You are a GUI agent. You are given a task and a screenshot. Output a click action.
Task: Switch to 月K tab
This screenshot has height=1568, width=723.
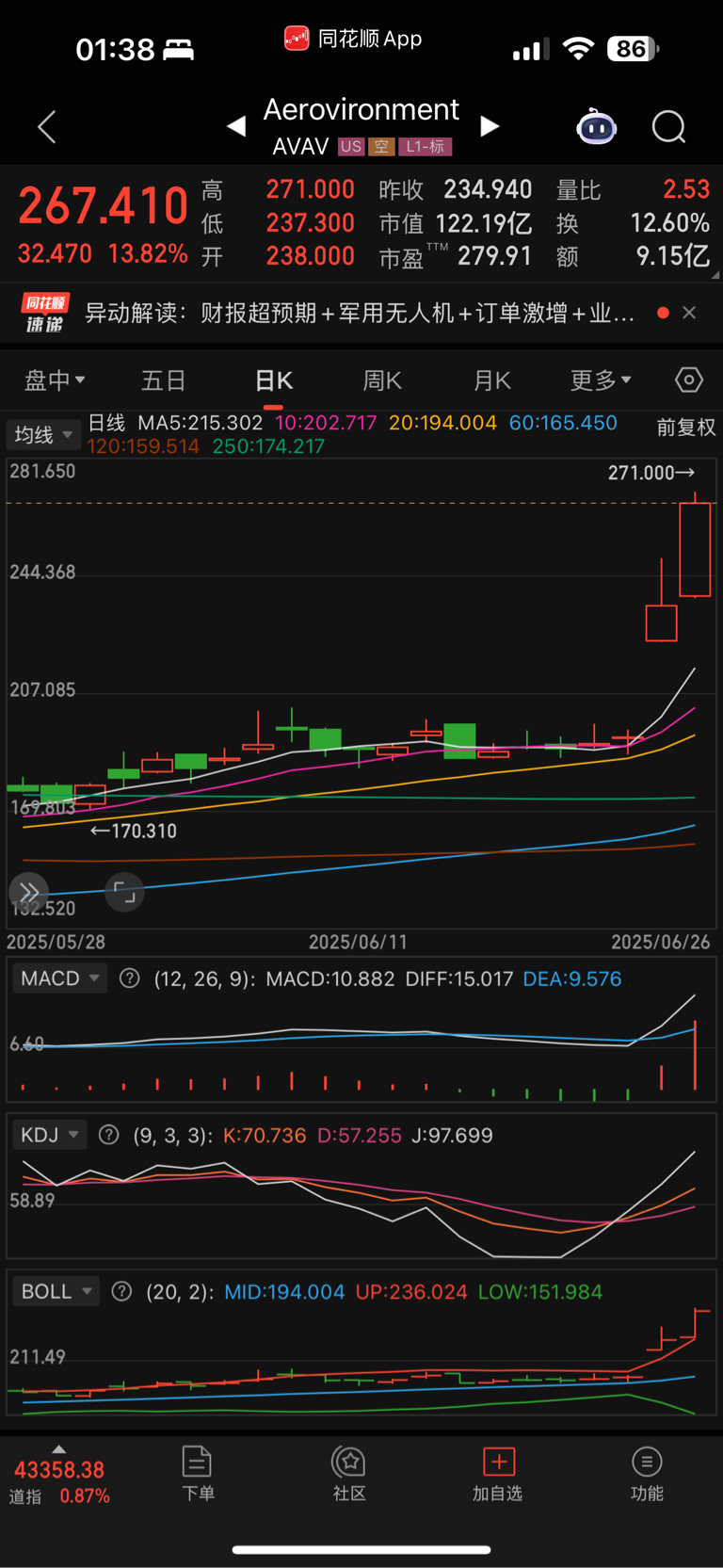491,380
